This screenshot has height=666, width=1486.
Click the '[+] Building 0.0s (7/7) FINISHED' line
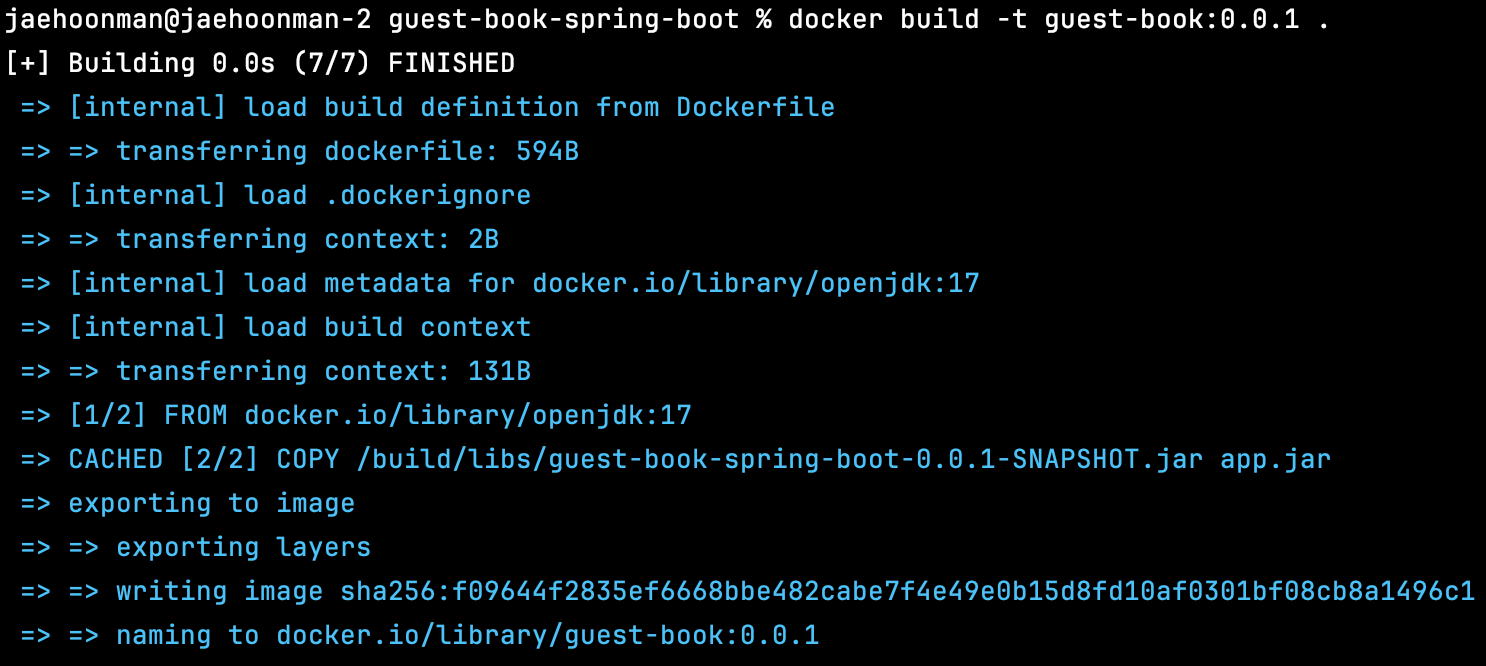pyautogui.click(x=260, y=63)
